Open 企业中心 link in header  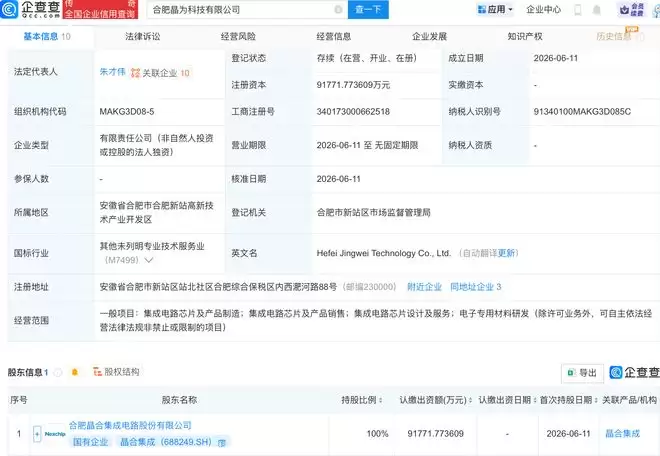(543, 9)
